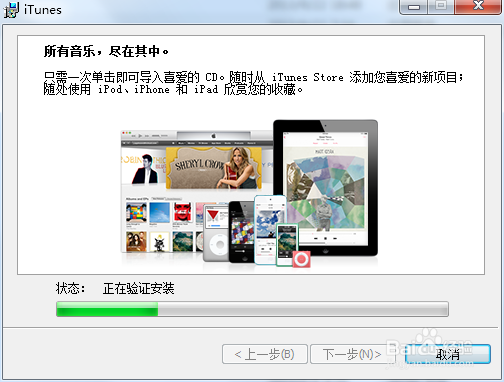Click the description line mentioning iPod、iPhone 和 iPad
The image size is (504, 382).
[173, 89]
